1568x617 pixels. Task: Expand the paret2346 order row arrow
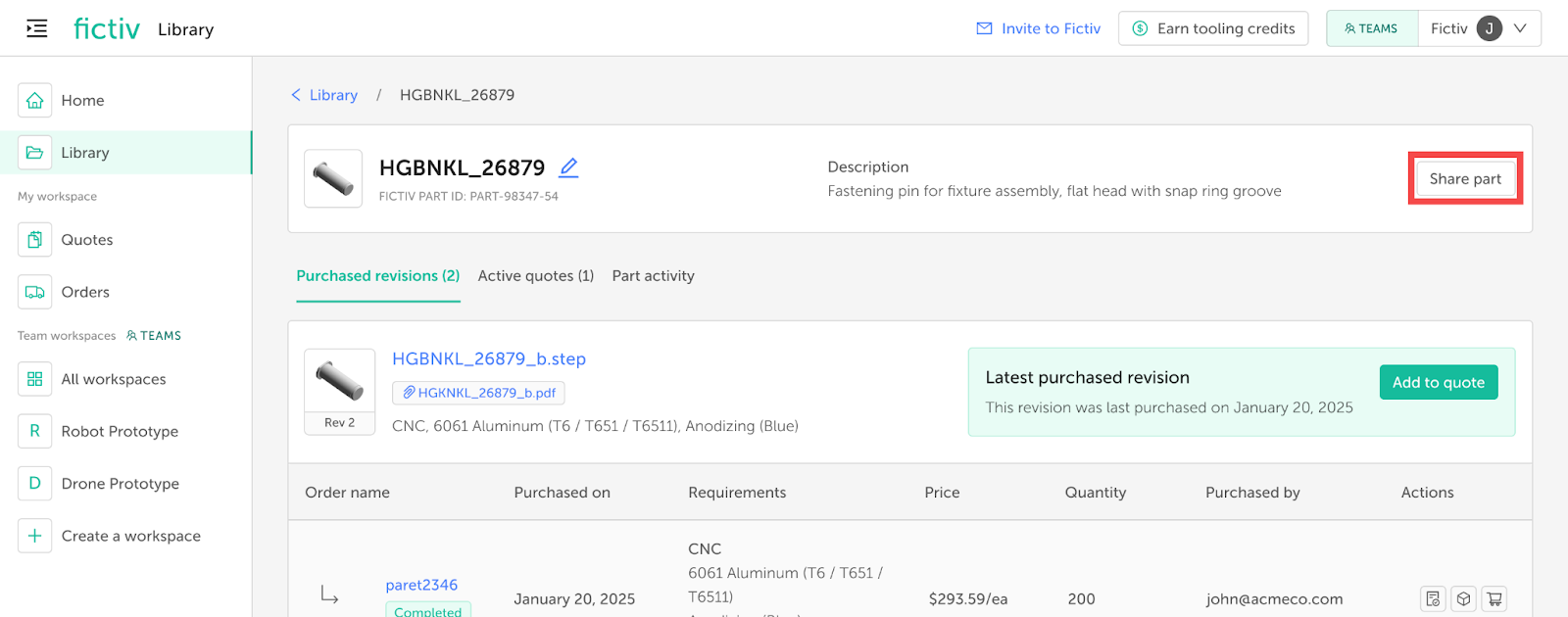click(x=329, y=594)
